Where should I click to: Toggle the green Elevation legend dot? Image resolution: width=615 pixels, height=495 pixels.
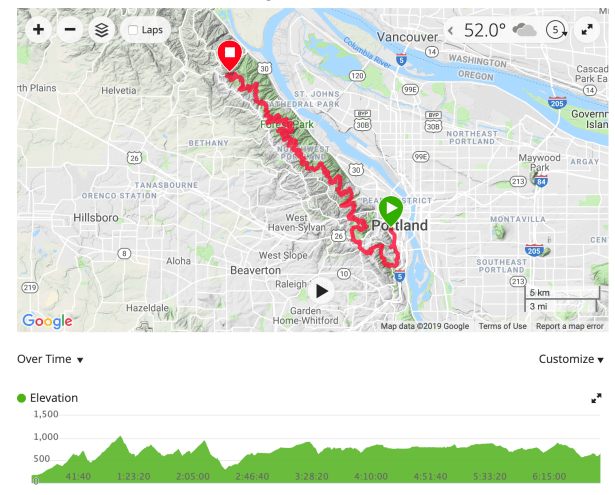22,398
